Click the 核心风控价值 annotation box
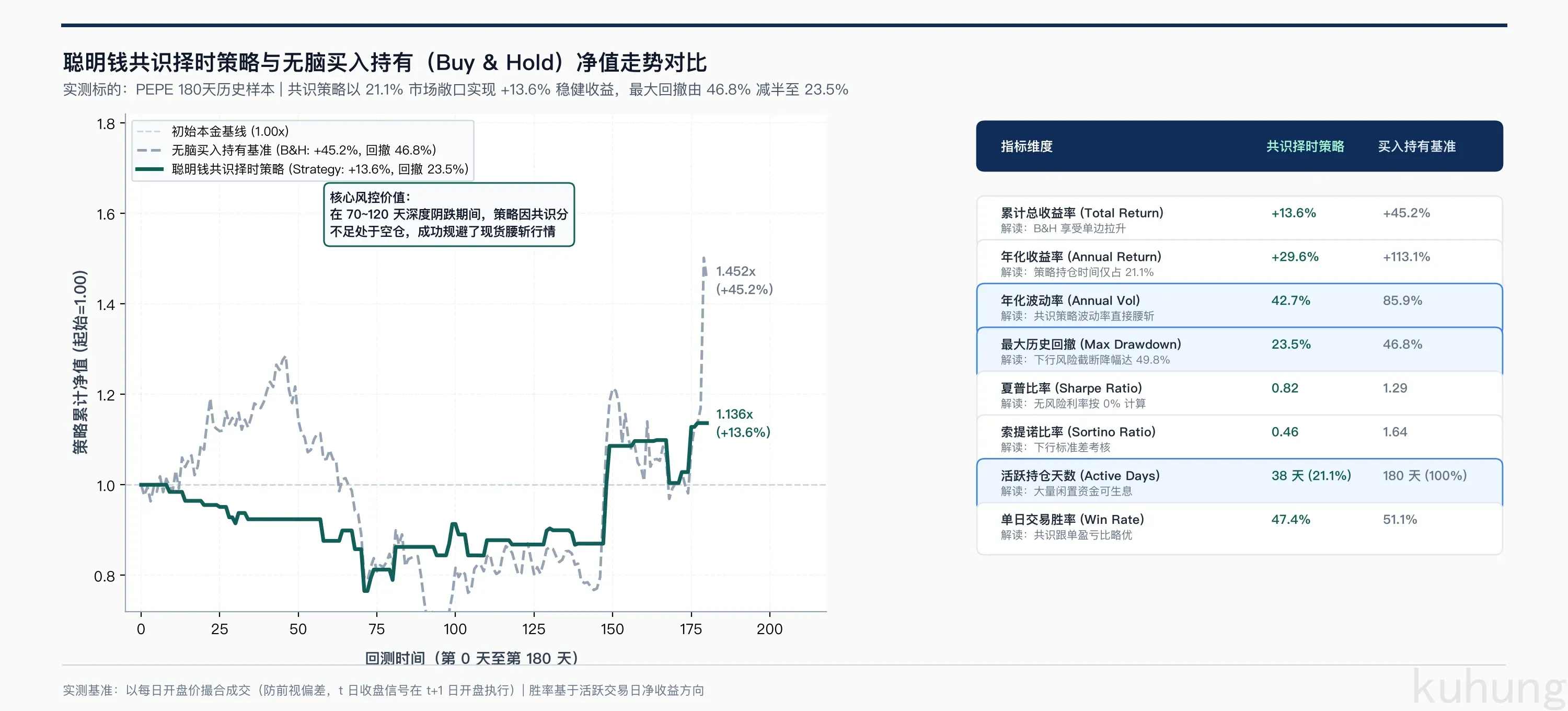Image resolution: width=1568 pixels, height=711 pixels. pyautogui.click(x=449, y=214)
